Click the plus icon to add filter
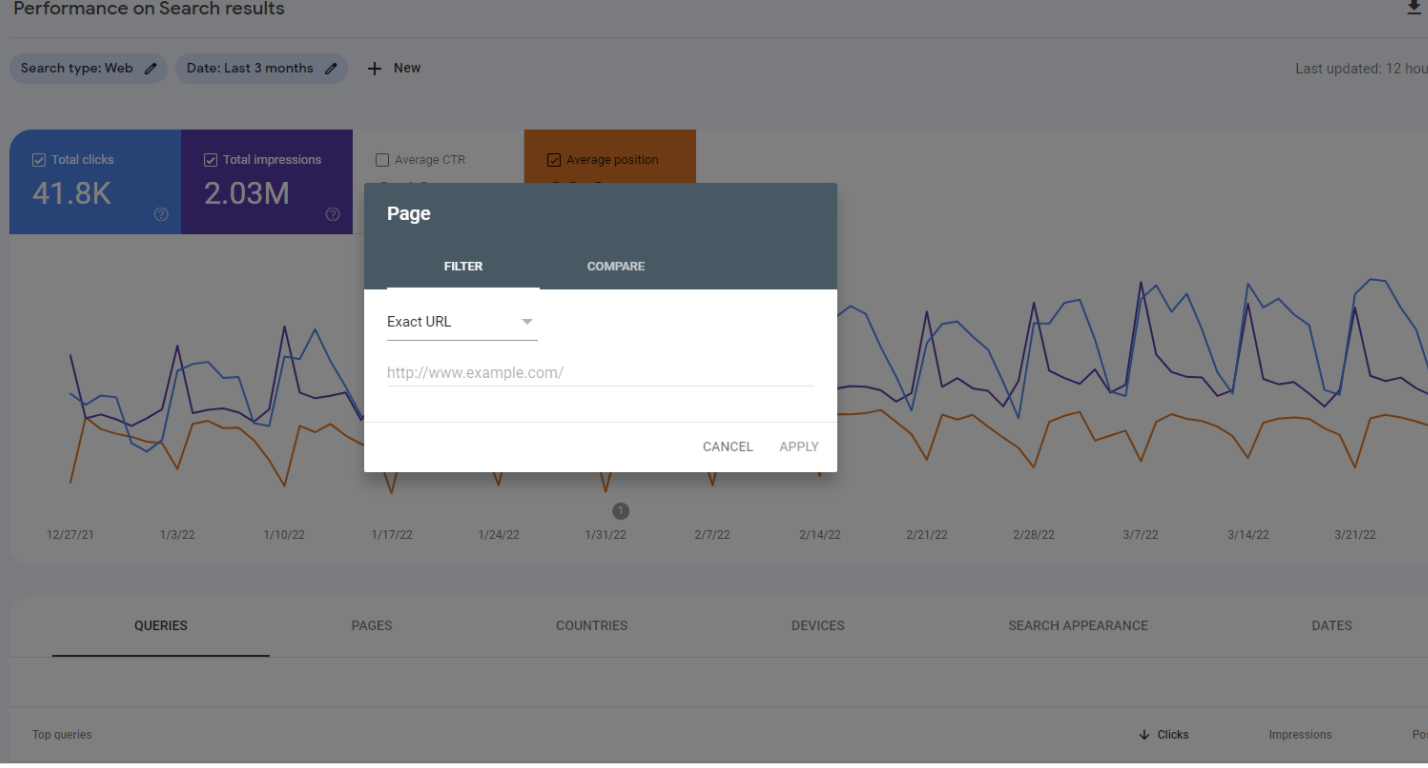Screen dimensions: 1428x768 pyautogui.click(x=375, y=68)
